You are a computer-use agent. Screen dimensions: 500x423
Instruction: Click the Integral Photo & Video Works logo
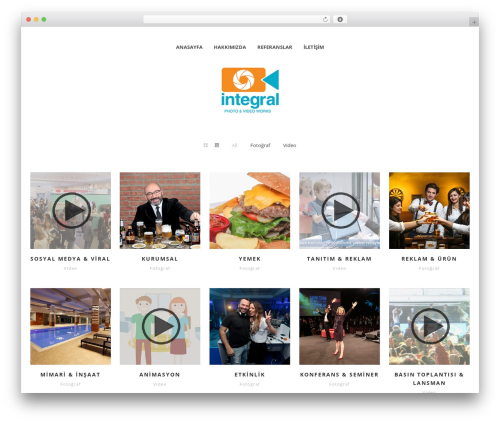(x=250, y=90)
